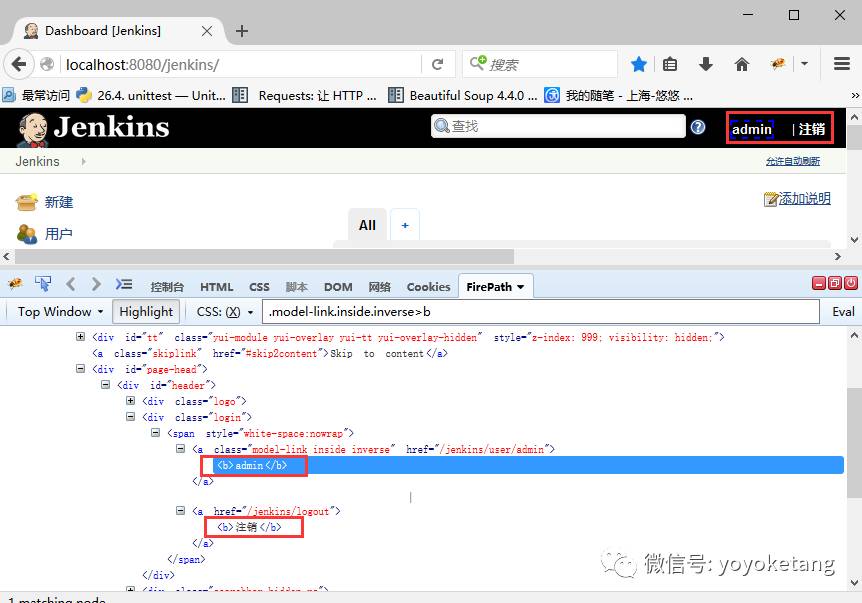Image resolution: width=862 pixels, height=603 pixels.
Task: Detach Firebug into separate window
Action: click(x=835, y=283)
